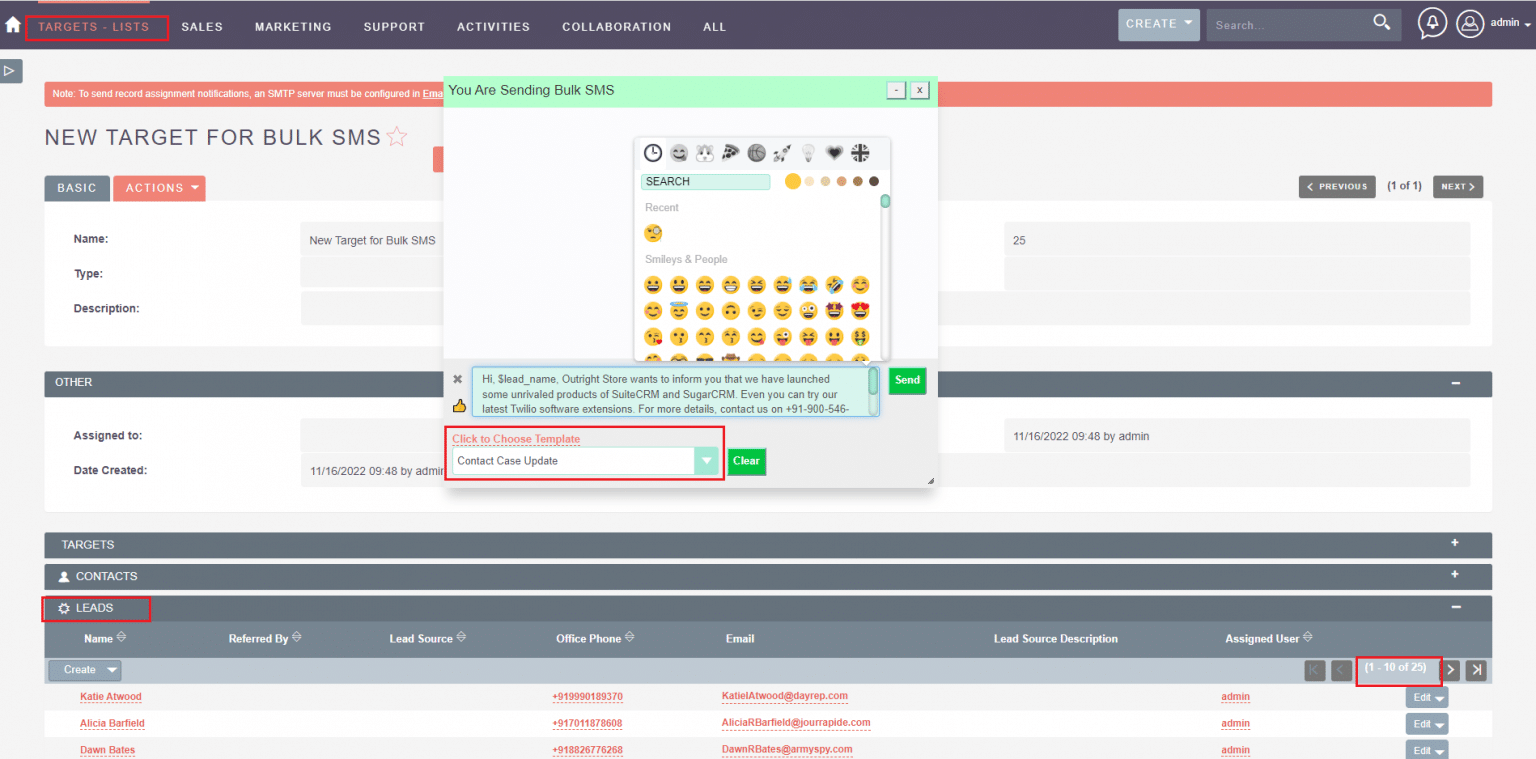Image resolution: width=1536 pixels, height=759 pixels.
Task: Expand the admin user menu
Action: 1506,22
